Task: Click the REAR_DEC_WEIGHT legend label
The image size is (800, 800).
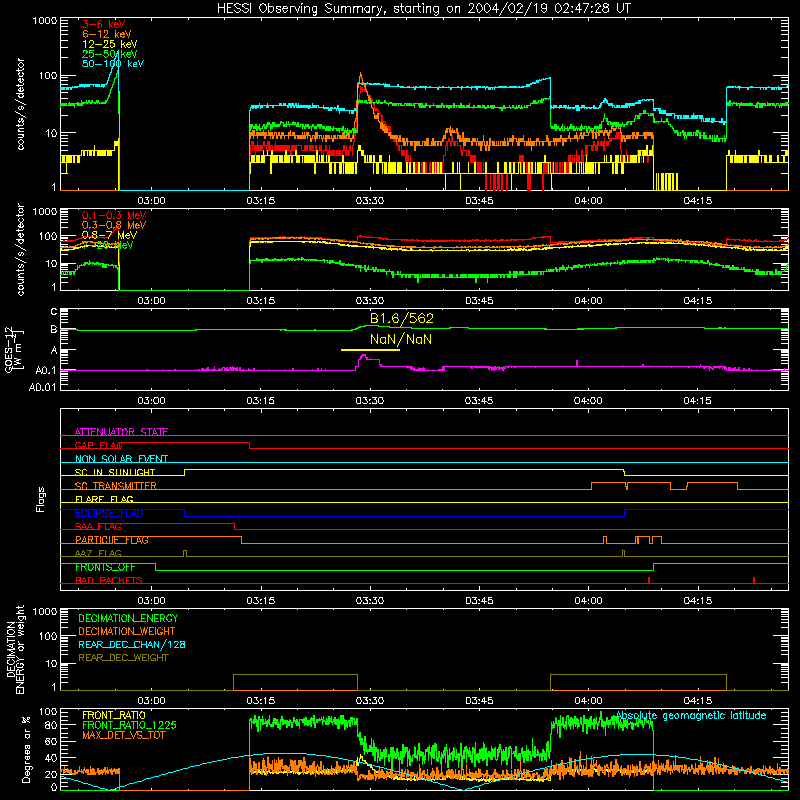Action: [x=123, y=658]
